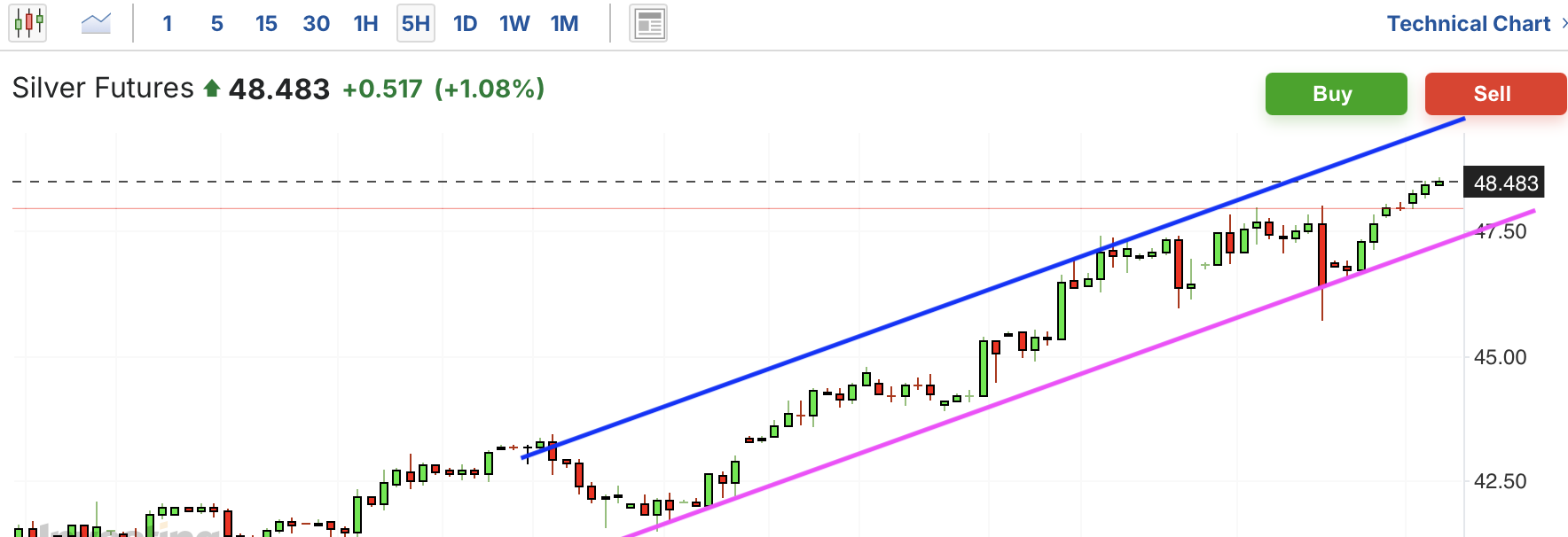The image size is (1568, 537).
Task: Click the green Buy button
Action: pyautogui.click(x=1336, y=94)
